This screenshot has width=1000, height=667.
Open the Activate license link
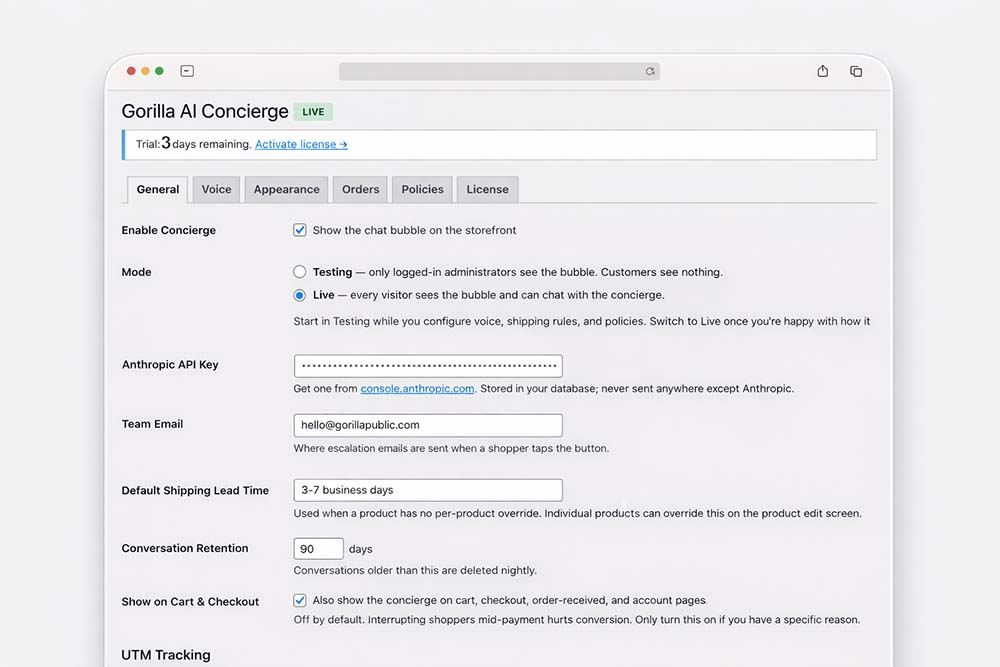[301, 144]
